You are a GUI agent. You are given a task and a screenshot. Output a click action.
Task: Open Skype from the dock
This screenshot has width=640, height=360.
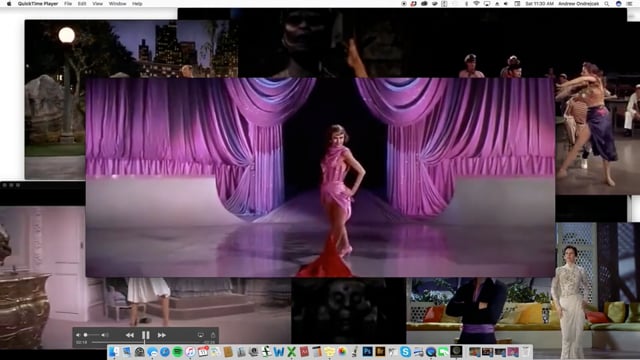(405, 351)
